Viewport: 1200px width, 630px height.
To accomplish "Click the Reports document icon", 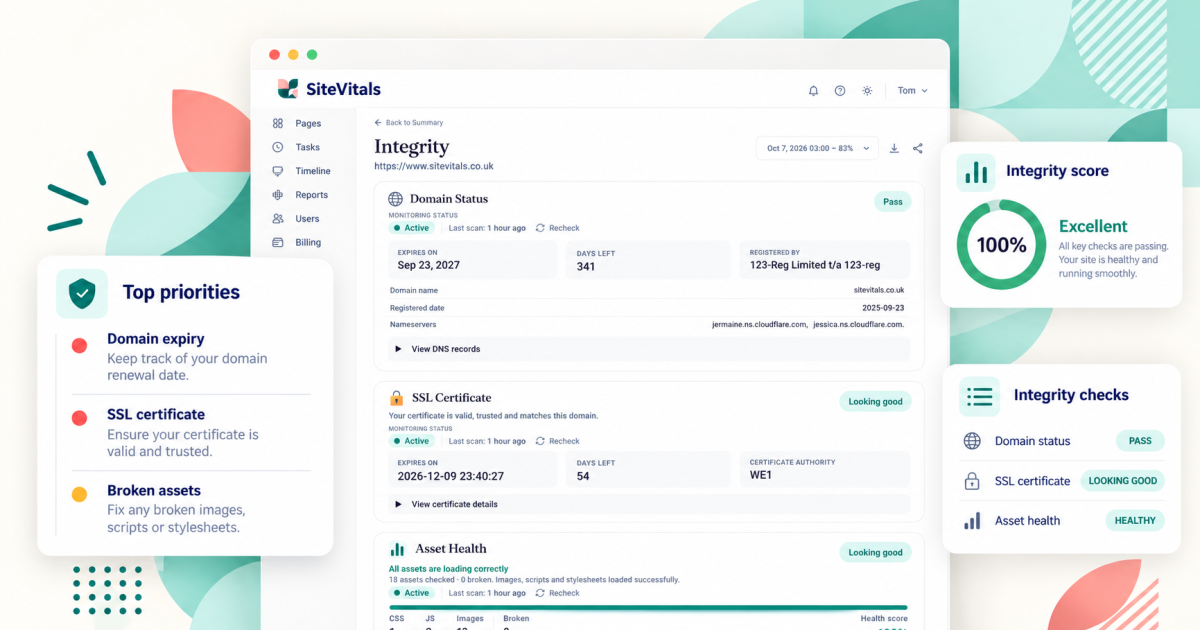I will point(277,195).
